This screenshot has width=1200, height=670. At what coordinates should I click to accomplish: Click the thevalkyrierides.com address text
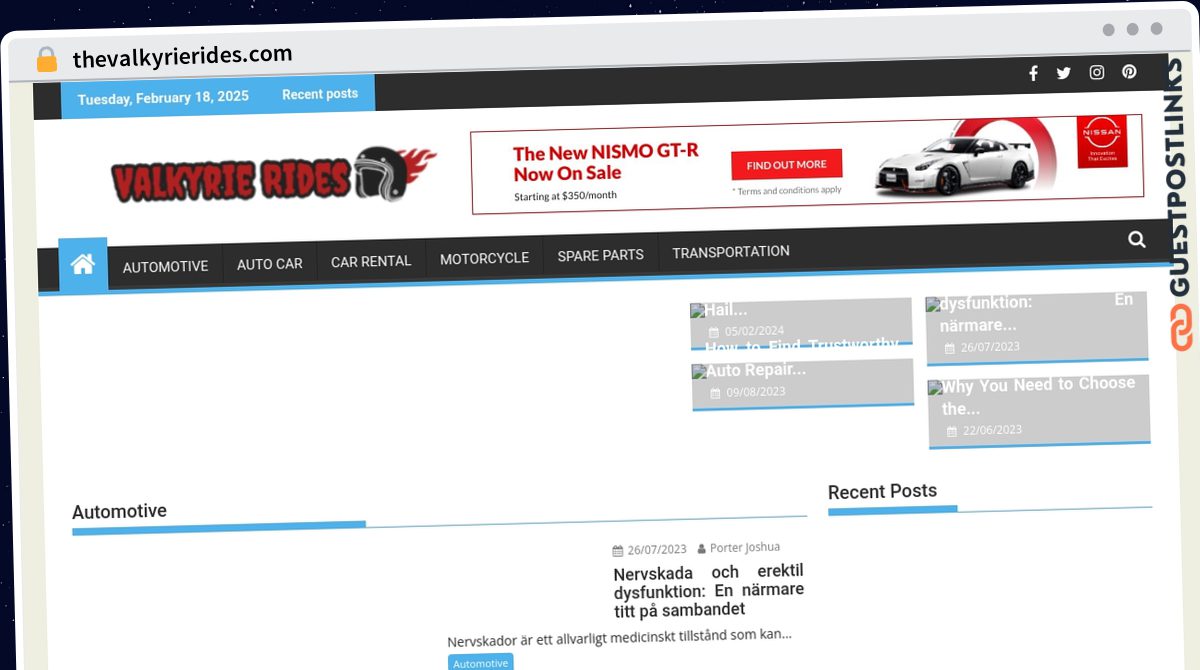click(x=183, y=57)
